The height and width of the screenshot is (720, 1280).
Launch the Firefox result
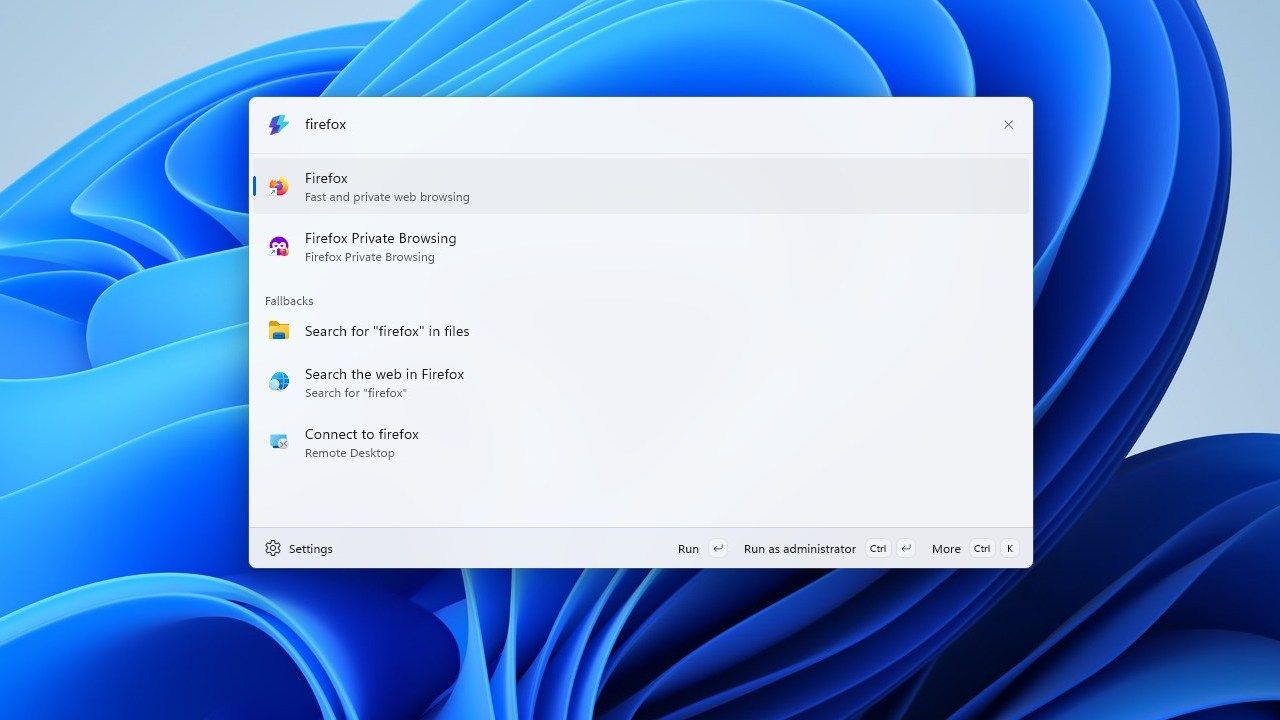(641, 186)
